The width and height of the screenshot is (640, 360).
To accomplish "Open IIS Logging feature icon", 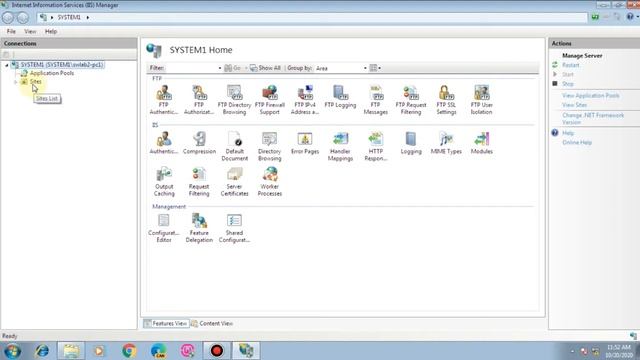I will 411,143.
